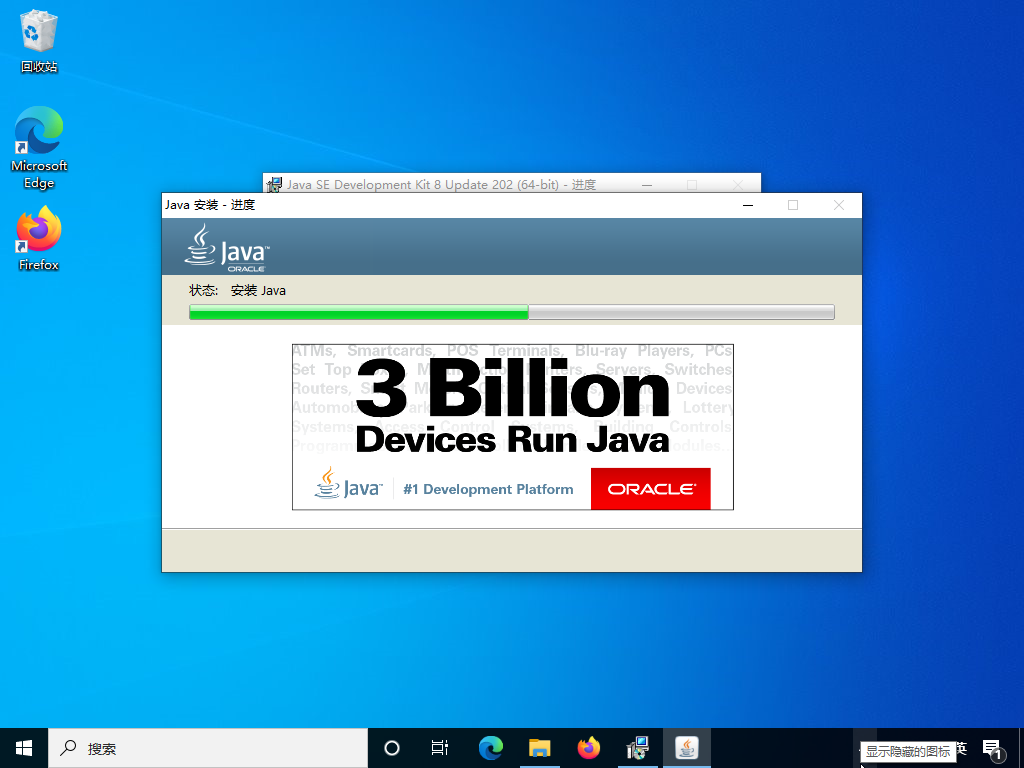The image size is (1024, 768).
Task: Click the Java logo in header
Action: 226,248
